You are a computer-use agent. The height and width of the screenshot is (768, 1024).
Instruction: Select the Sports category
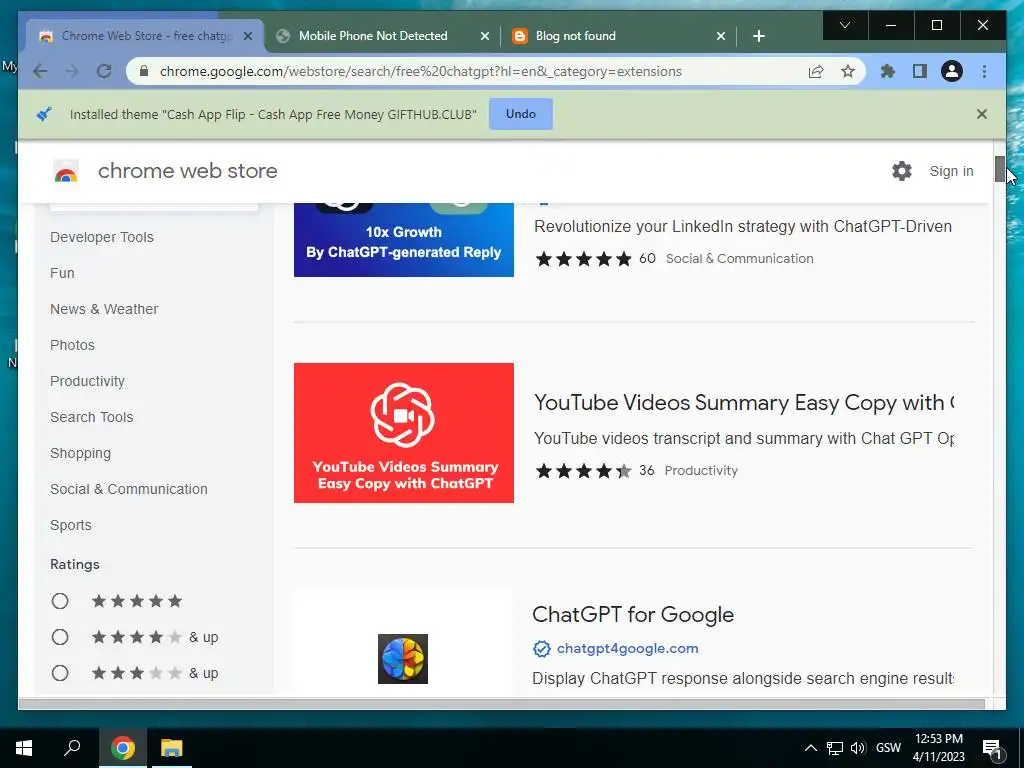point(71,525)
